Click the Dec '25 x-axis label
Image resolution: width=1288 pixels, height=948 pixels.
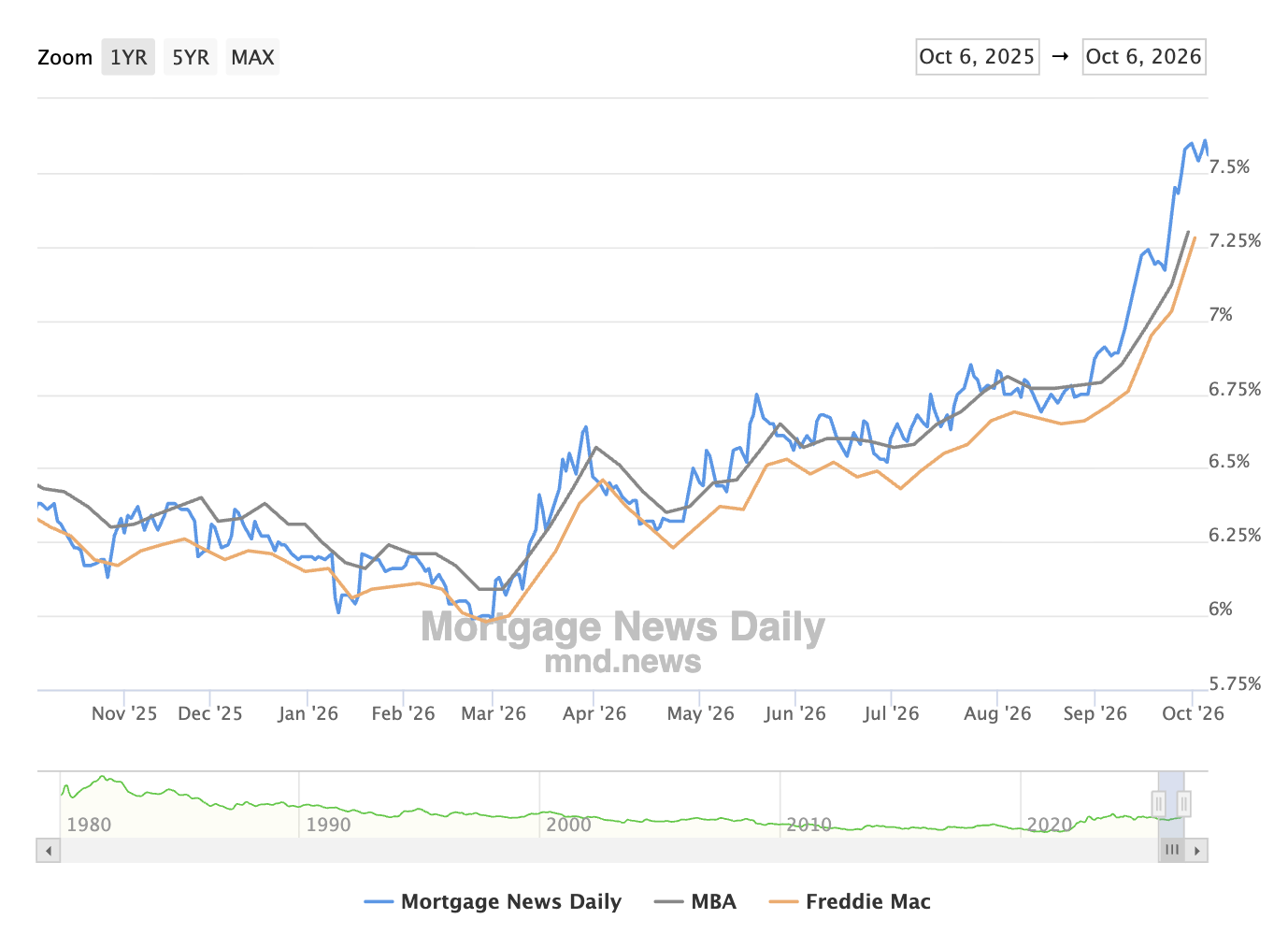point(210,713)
